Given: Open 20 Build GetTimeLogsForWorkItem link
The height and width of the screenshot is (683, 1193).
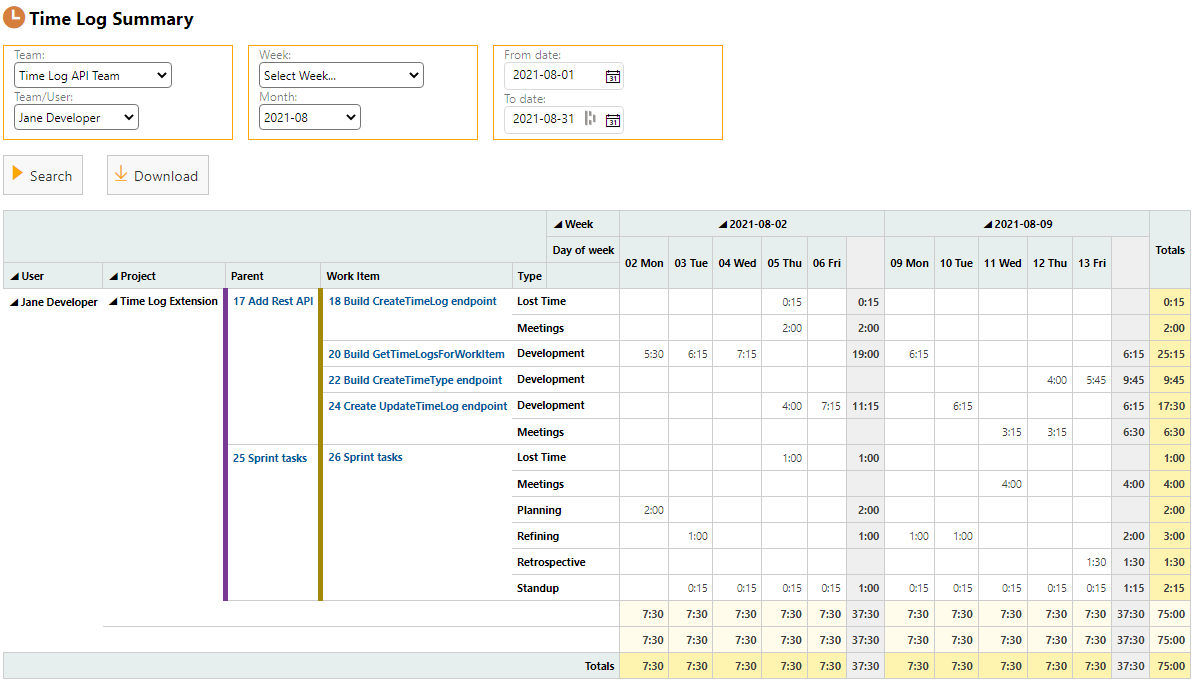Looking at the screenshot, I should 416,353.
